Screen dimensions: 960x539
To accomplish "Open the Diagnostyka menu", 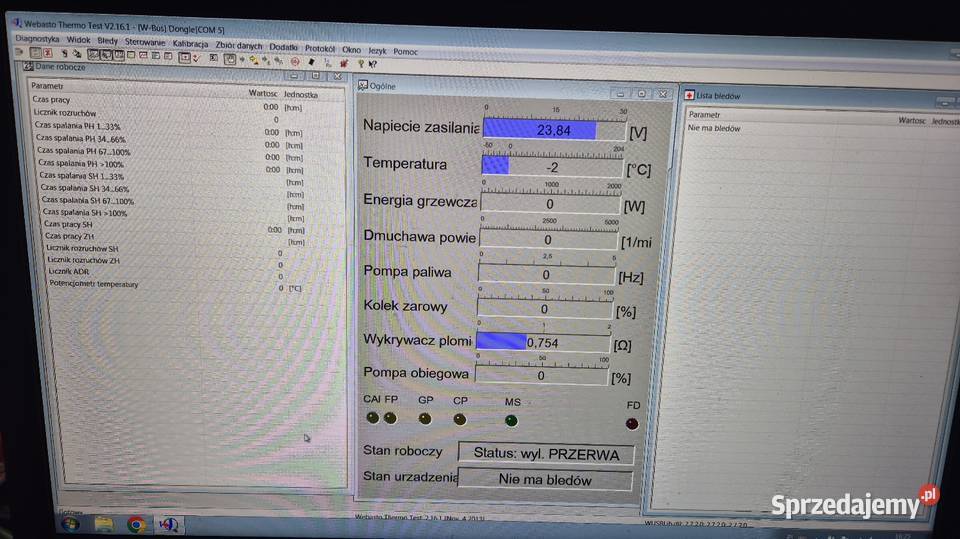I will coord(39,39).
